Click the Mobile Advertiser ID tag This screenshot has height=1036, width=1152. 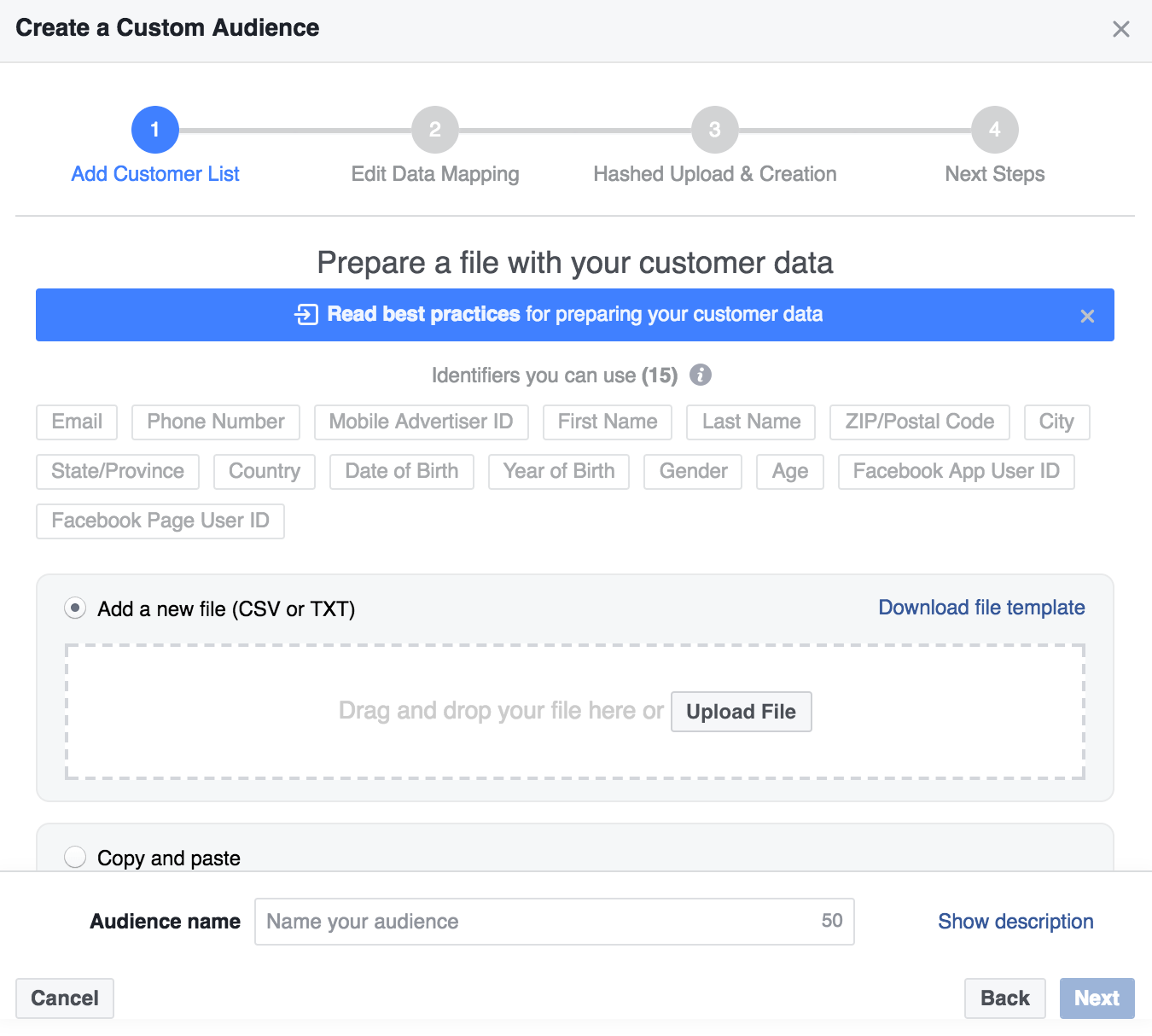click(422, 422)
